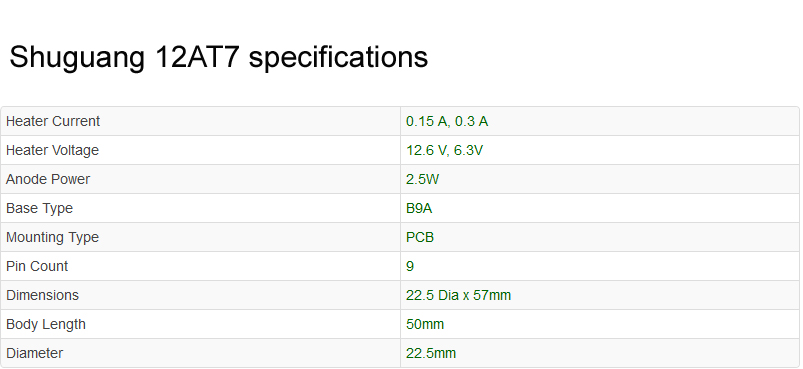Click the 12.6 V, 6.3V value
The height and width of the screenshot is (369, 803).
(444, 150)
